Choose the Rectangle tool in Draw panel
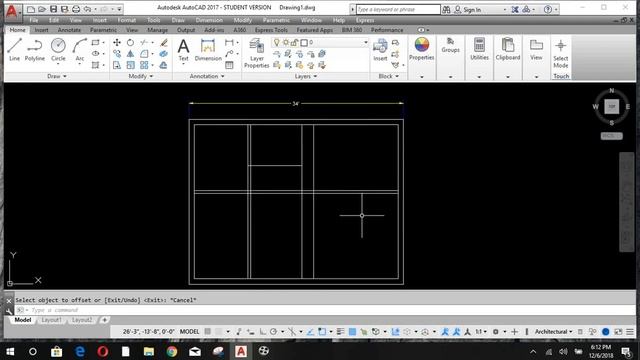This screenshot has height=360, width=640. [x=96, y=42]
